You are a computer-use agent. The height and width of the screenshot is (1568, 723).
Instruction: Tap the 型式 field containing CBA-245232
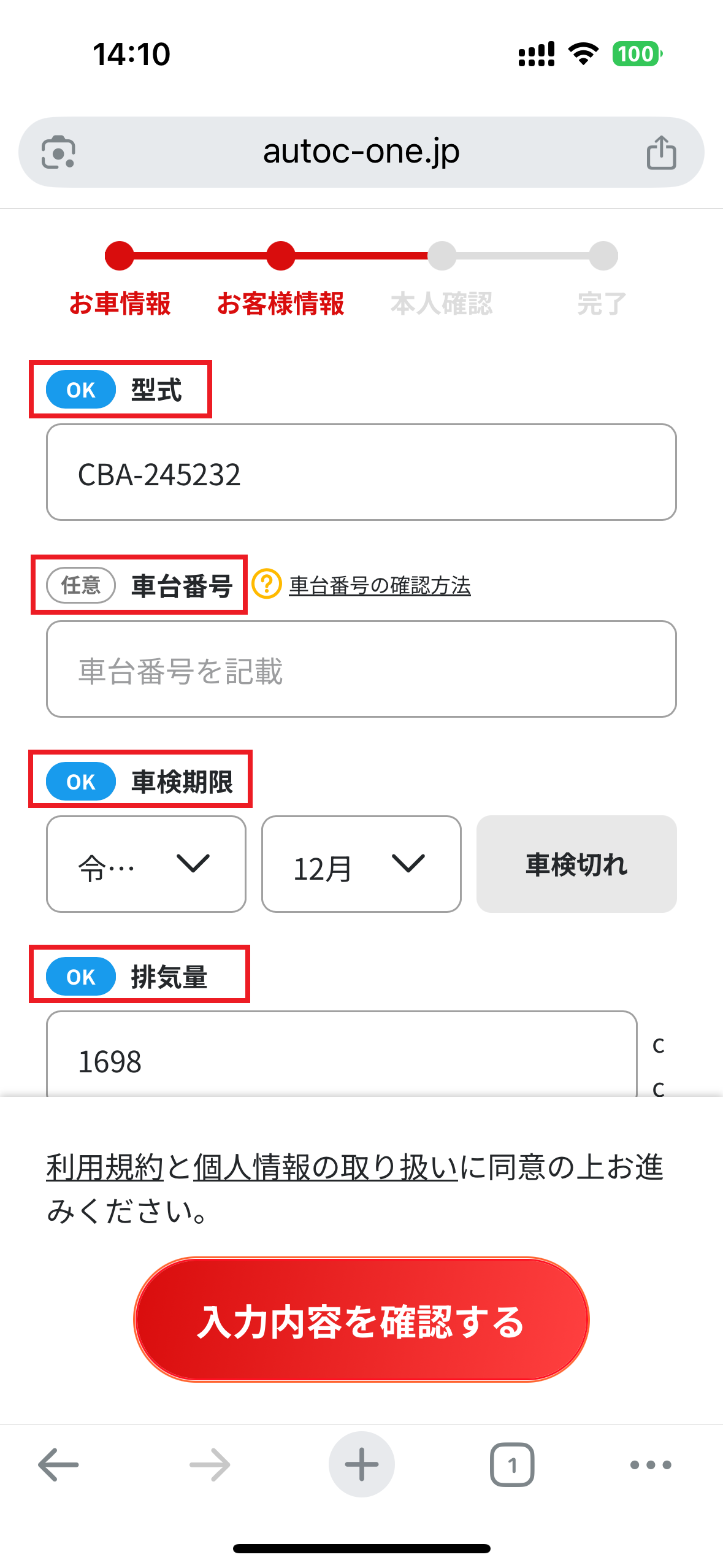(361, 472)
